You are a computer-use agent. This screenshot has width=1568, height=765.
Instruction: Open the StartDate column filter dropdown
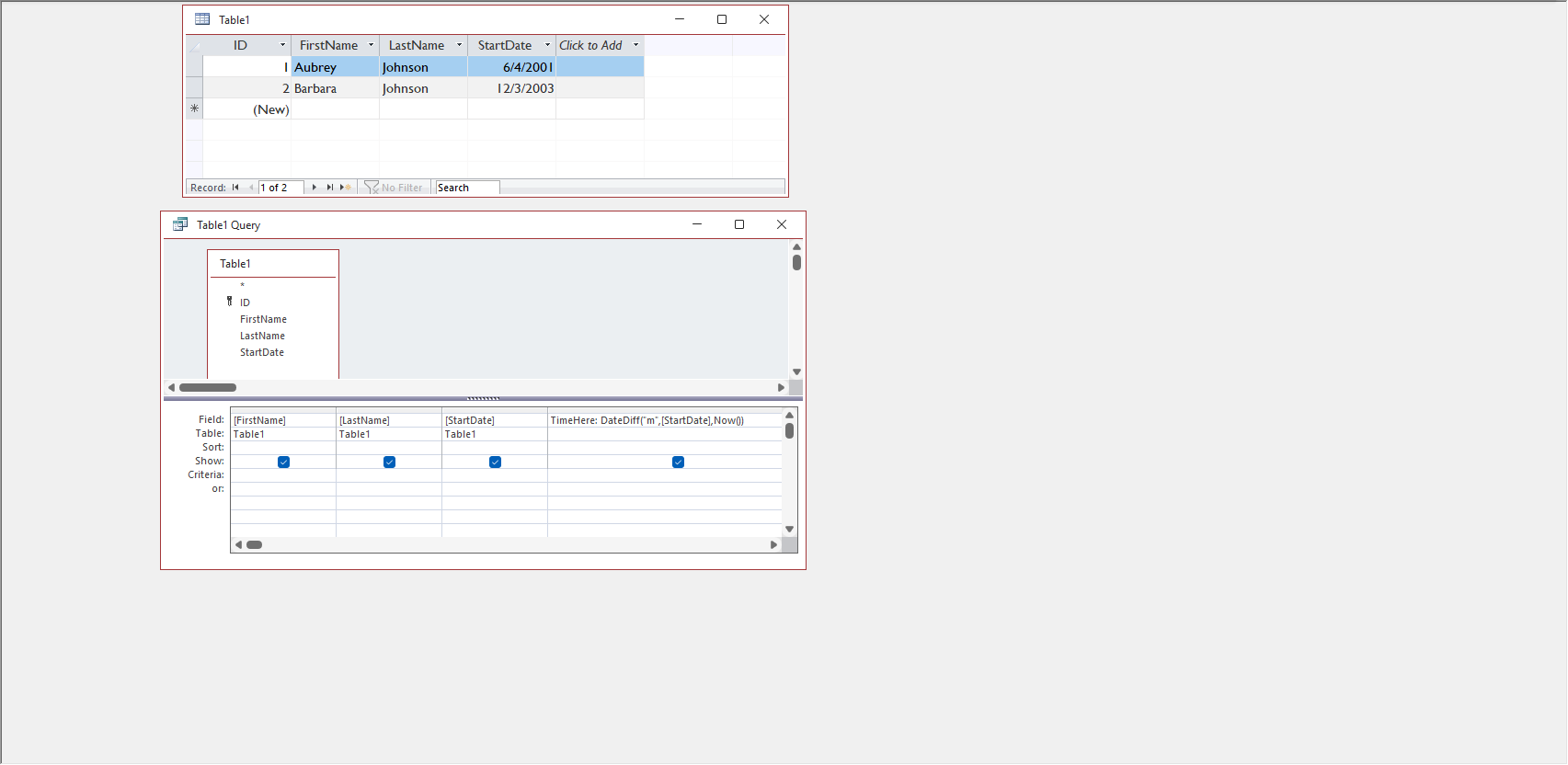tap(547, 45)
